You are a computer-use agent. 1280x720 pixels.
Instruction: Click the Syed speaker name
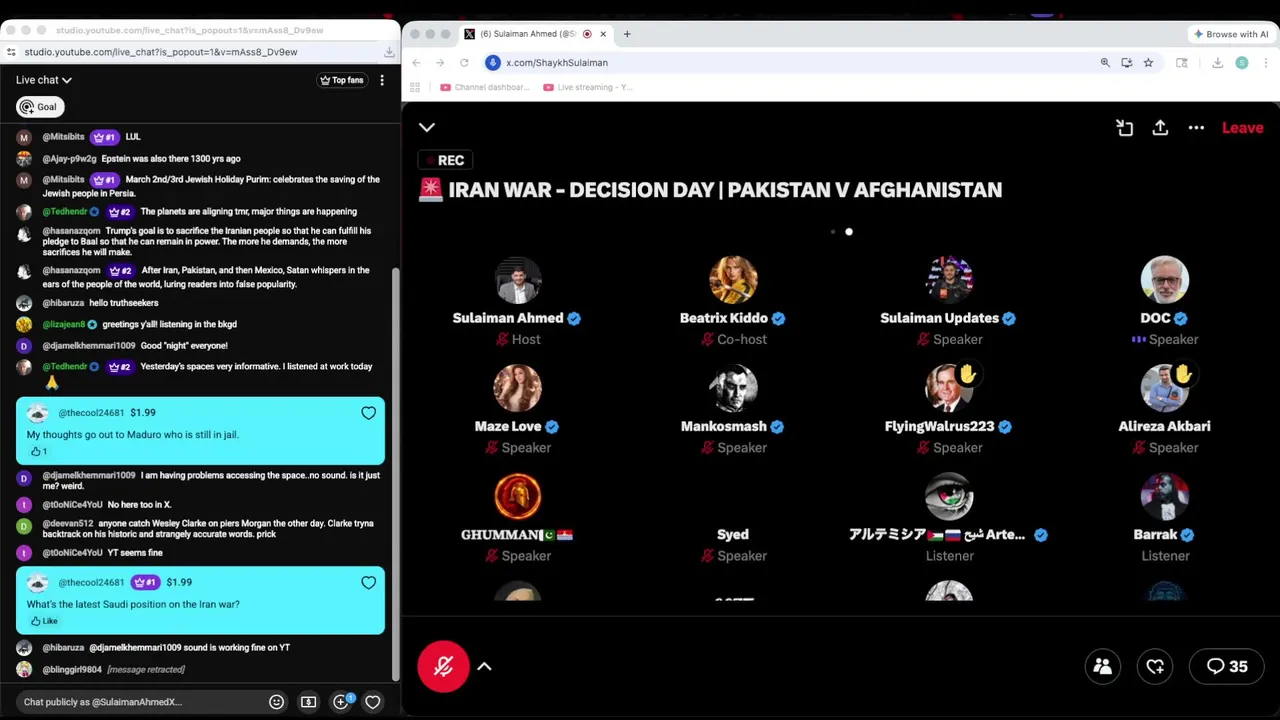tap(733, 535)
